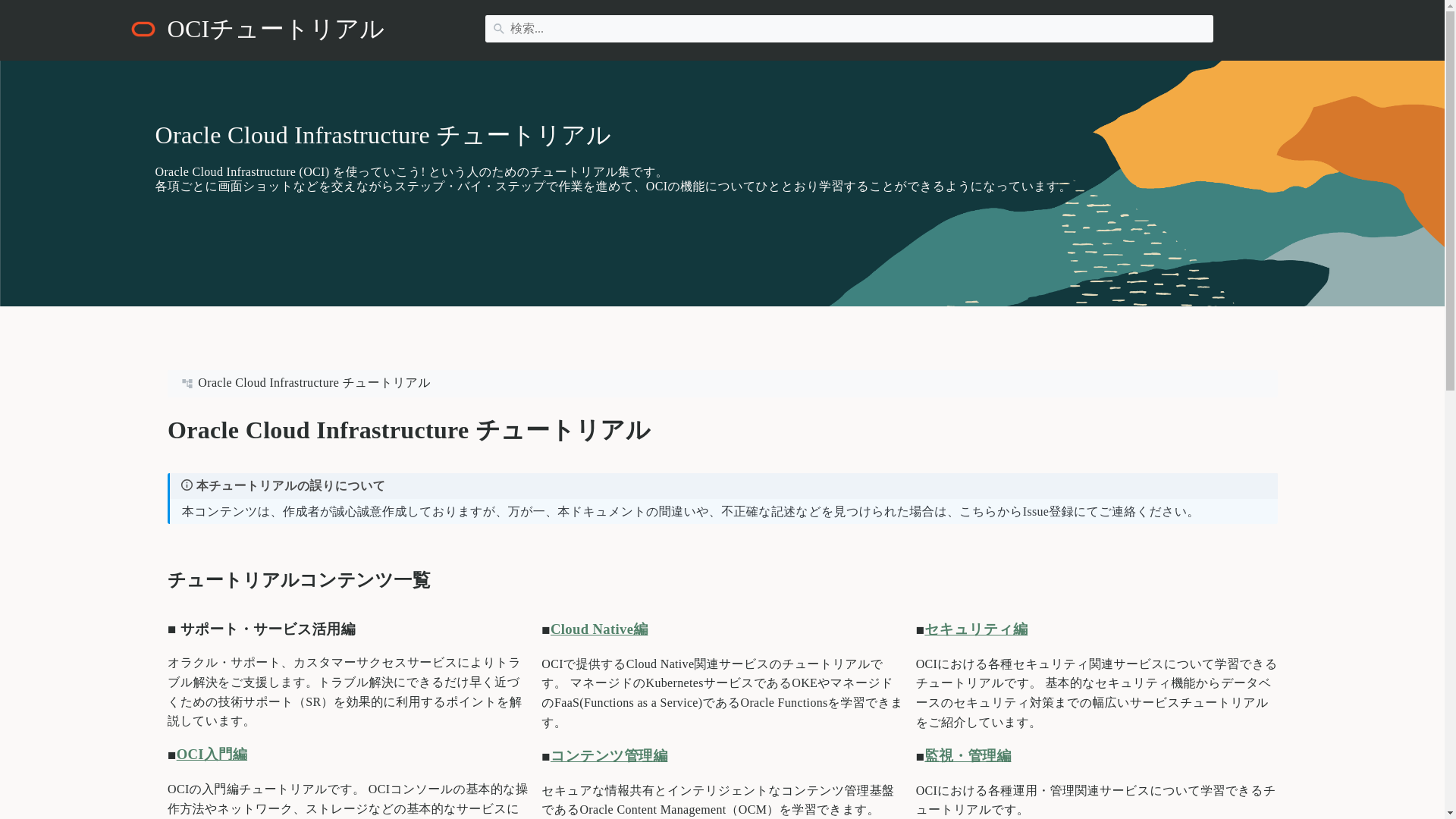Click the Cloud Native description paragraph
The height and width of the screenshot is (819, 1456).
[x=722, y=693]
